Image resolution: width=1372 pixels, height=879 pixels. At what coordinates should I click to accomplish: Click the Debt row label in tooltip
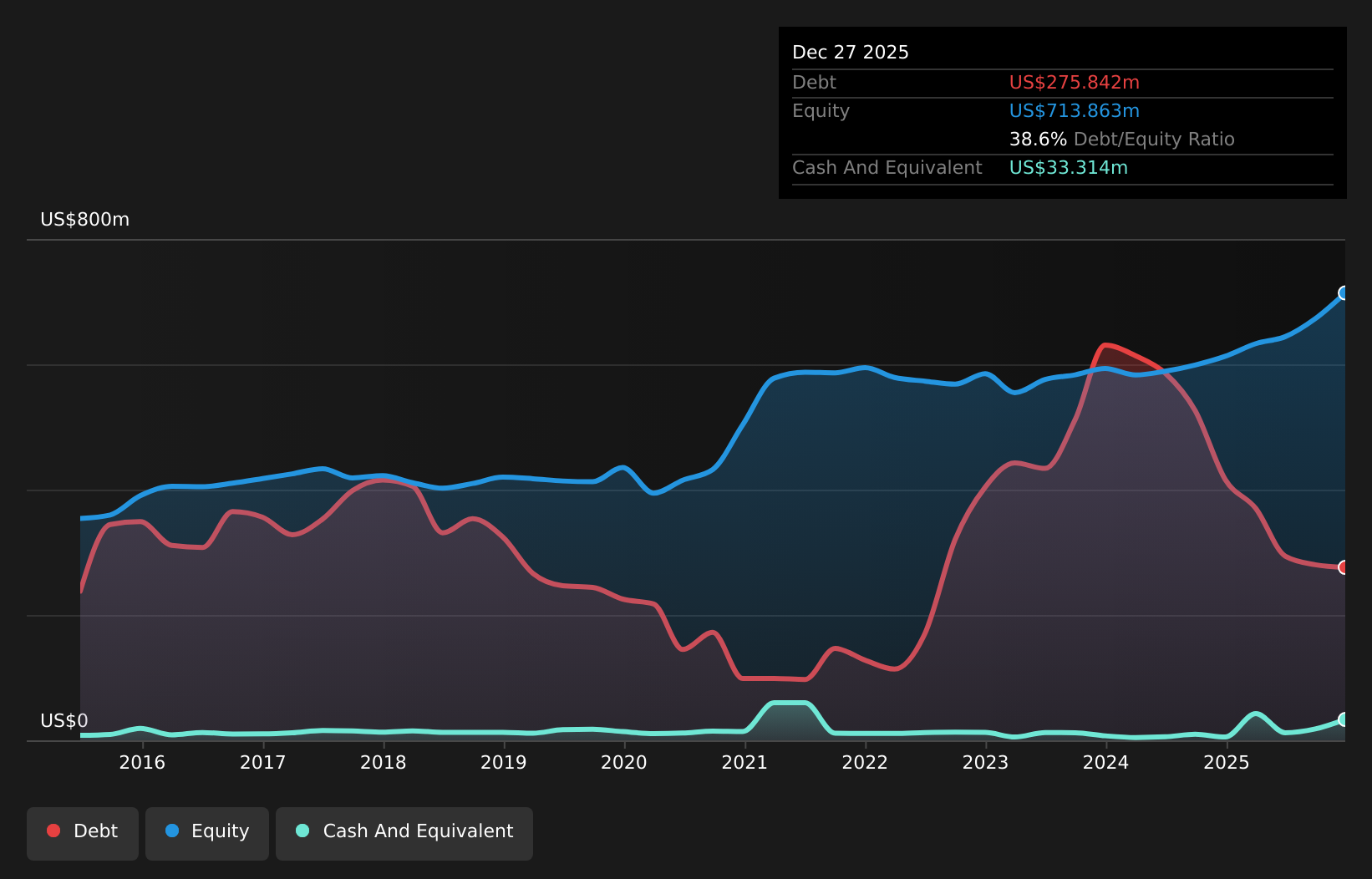click(814, 83)
